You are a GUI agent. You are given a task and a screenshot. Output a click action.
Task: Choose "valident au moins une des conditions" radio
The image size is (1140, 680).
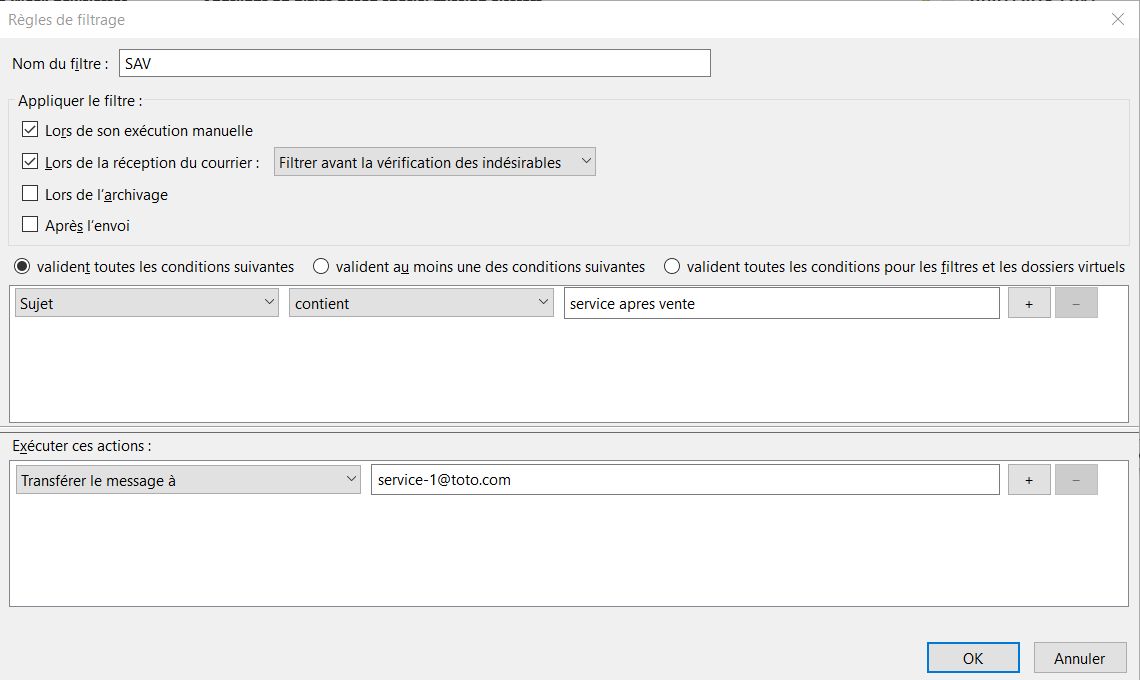point(321,267)
